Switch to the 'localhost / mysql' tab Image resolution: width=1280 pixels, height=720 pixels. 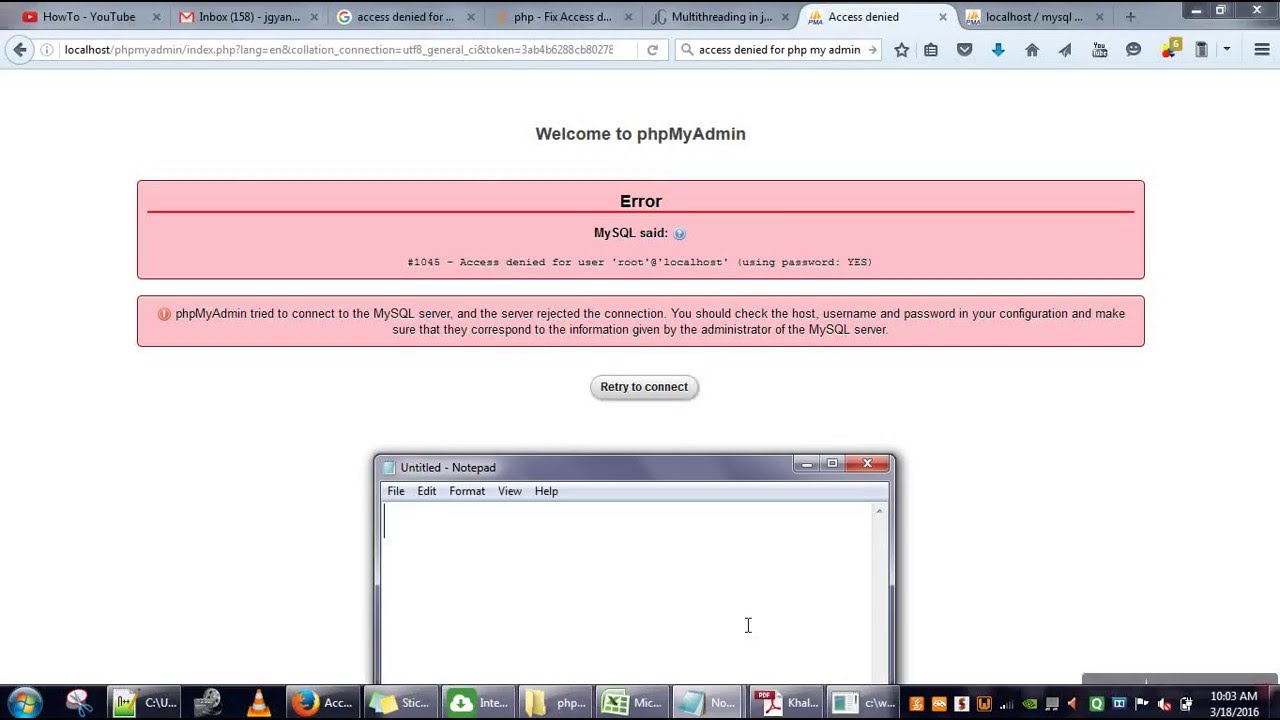point(1032,17)
